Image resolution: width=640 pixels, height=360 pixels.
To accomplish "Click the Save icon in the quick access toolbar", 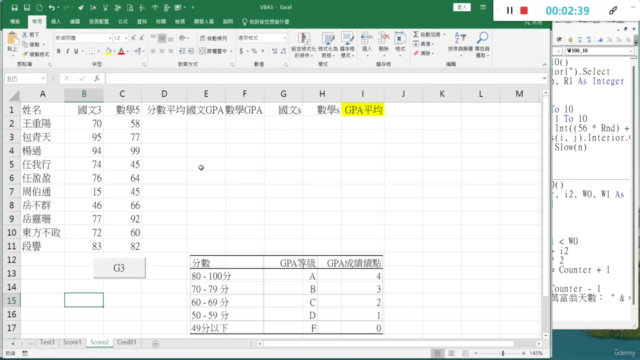I will (x=14, y=7).
